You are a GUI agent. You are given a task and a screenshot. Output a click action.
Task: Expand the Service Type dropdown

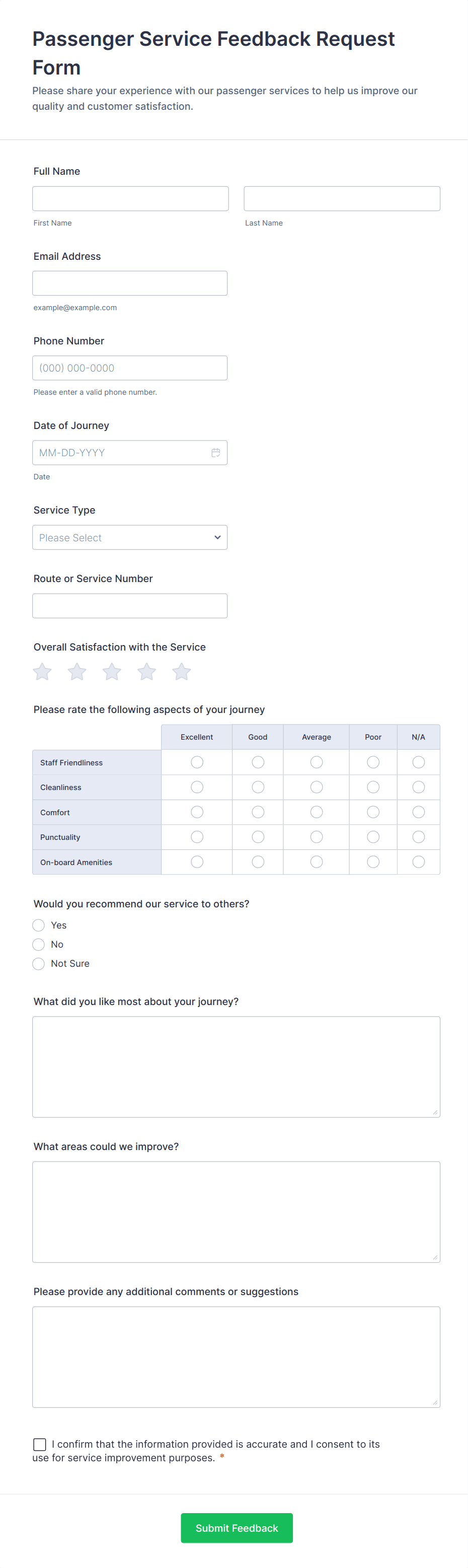coord(130,537)
